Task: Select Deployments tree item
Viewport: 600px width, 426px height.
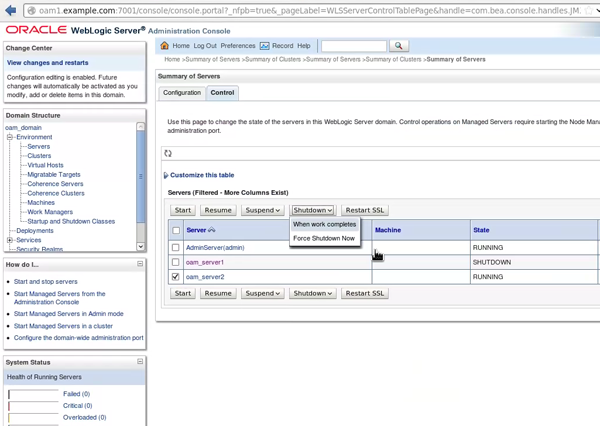Action: pos(35,230)
